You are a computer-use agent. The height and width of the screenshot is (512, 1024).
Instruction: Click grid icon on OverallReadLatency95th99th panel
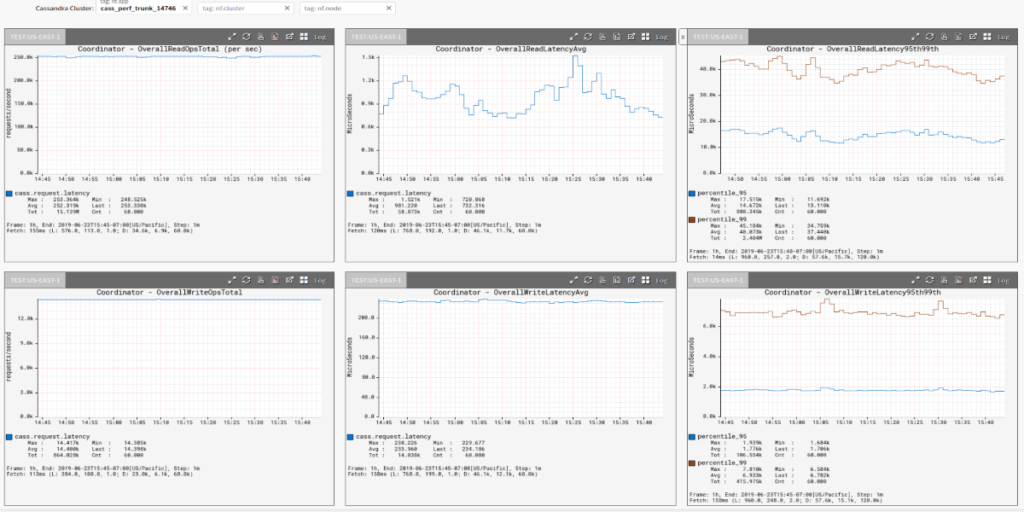[987, 37]
